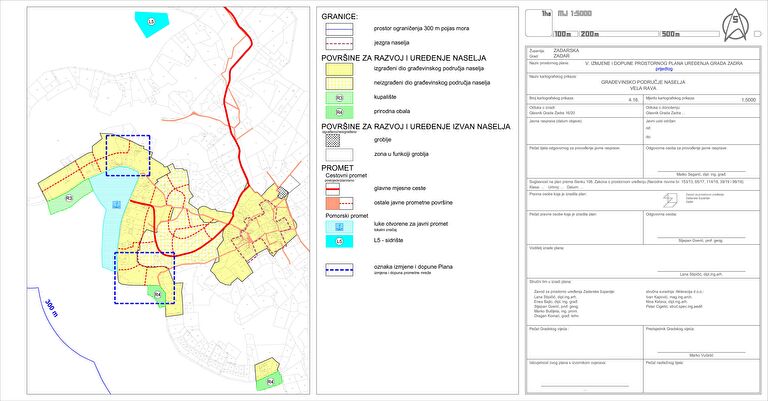The width and height of the screenshot is (768, 401).
Task: Click the glavne mjesne ceste legend symbol
Action: tap(333, 189)
